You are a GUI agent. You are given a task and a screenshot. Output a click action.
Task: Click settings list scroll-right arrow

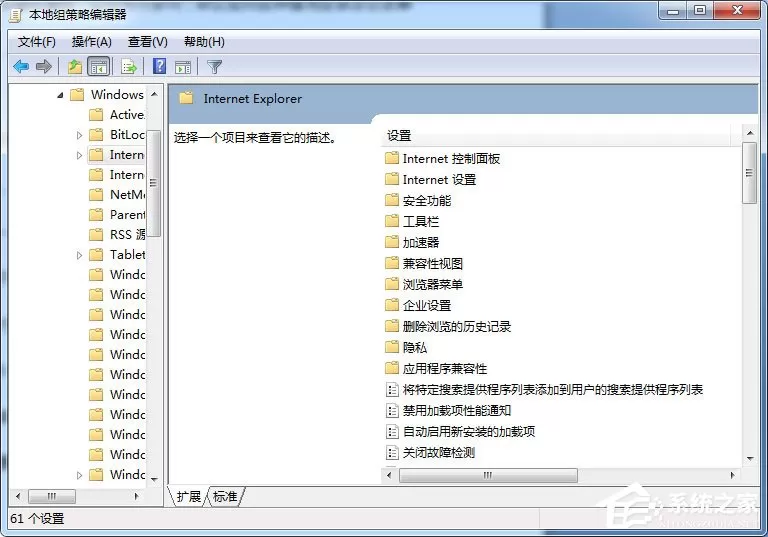click(733, 475)
